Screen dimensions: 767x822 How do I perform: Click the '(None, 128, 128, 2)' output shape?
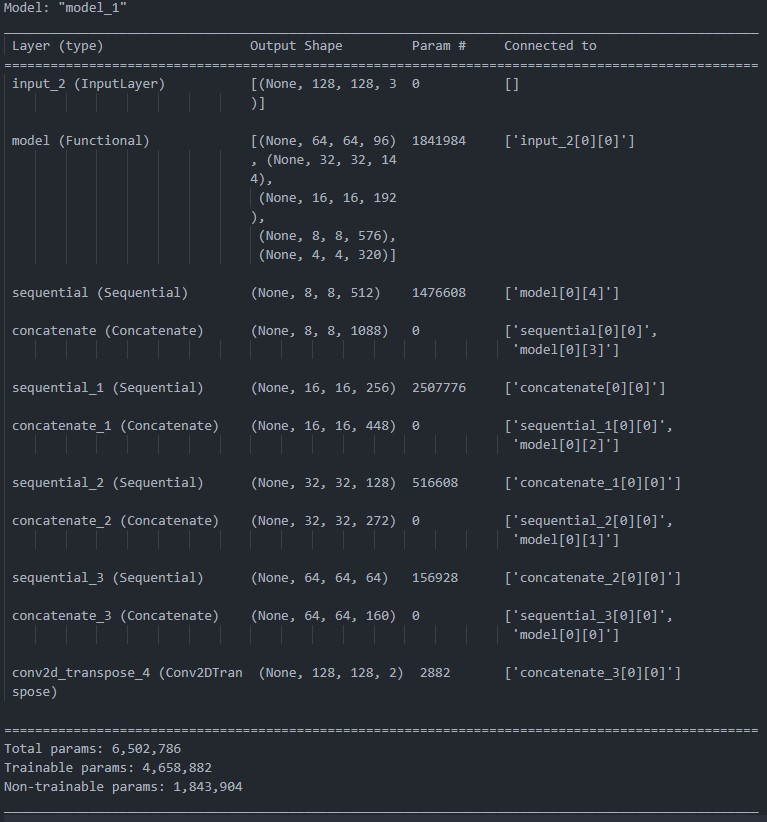coord(331,673)
